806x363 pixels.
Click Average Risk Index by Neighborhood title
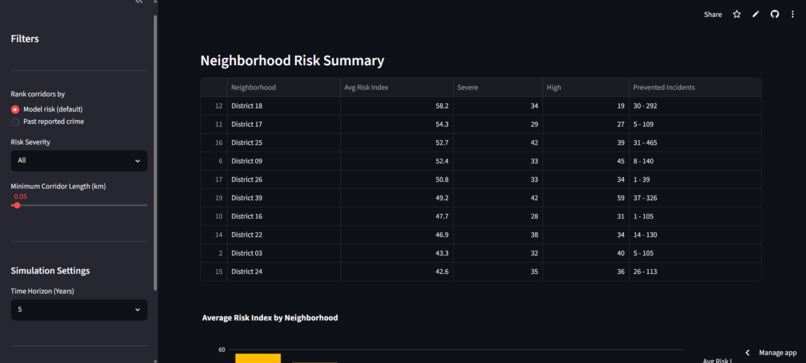click(270, 318)
